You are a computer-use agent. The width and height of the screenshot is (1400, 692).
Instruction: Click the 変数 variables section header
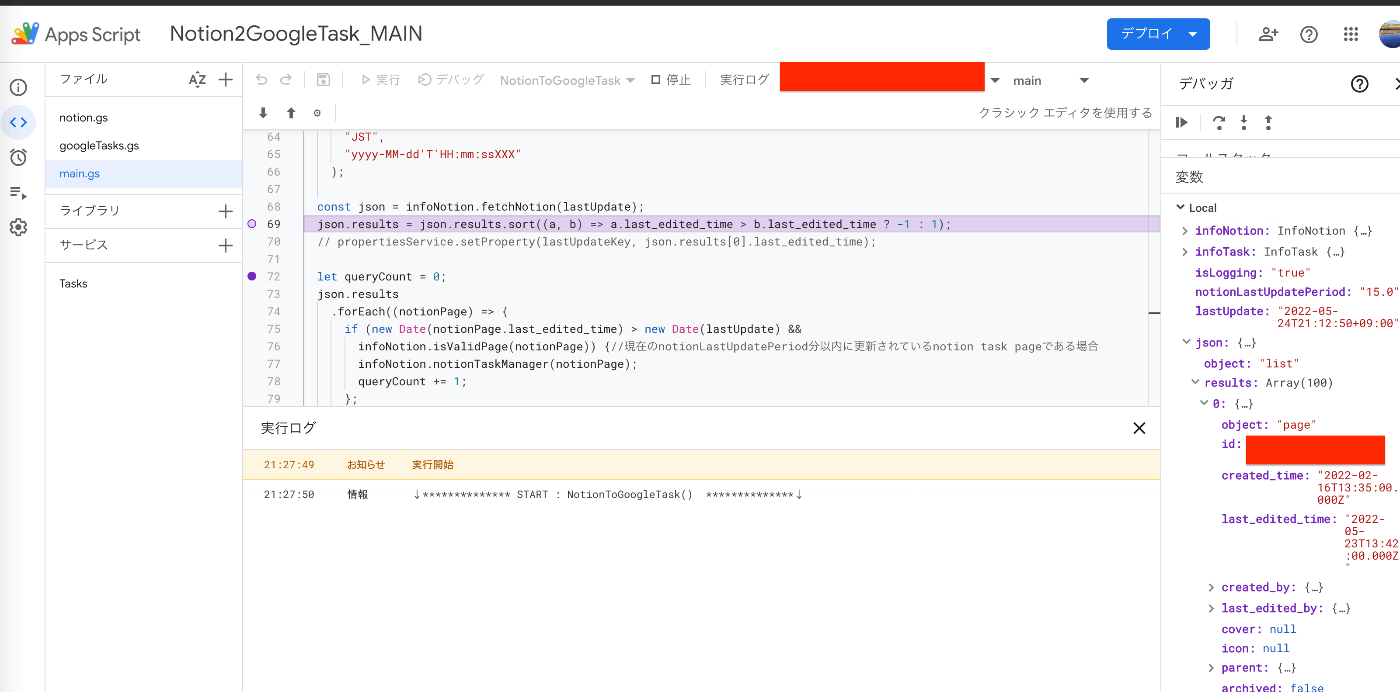pos(1189,177)
